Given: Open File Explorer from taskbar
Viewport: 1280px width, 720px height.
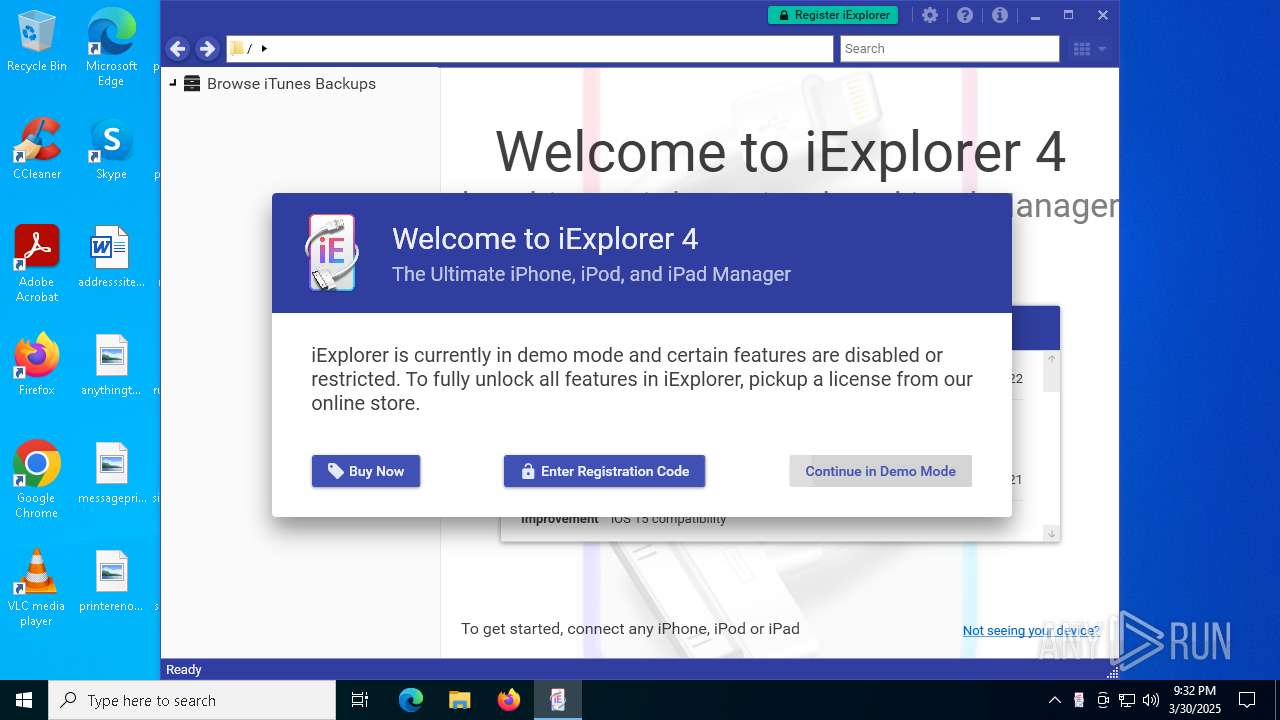Looking at the screenshot, I should pos(460,700).
